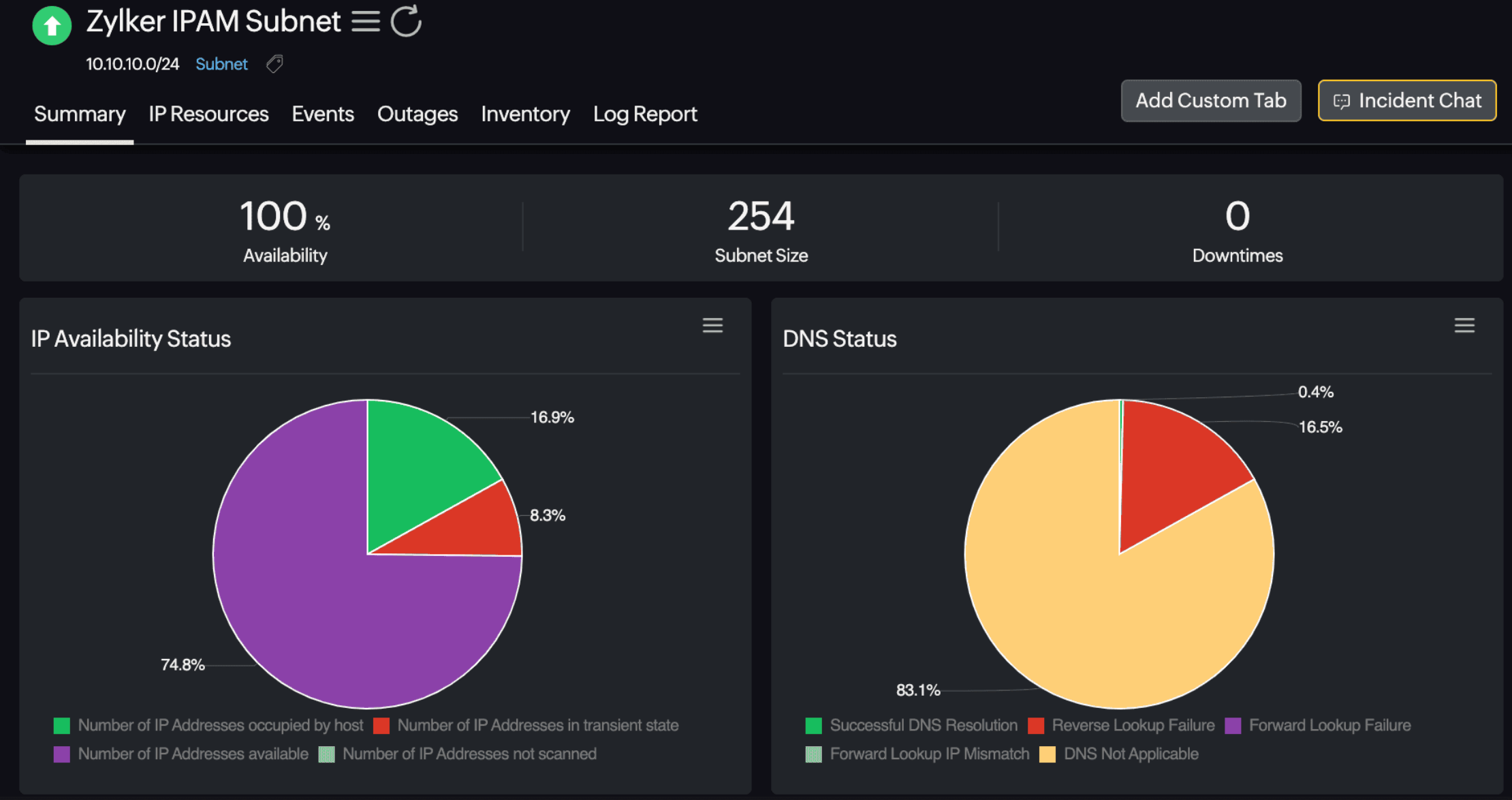Click the refresh icon next to the title
This screenshot has height=800, width=1512.
point(406,21)
